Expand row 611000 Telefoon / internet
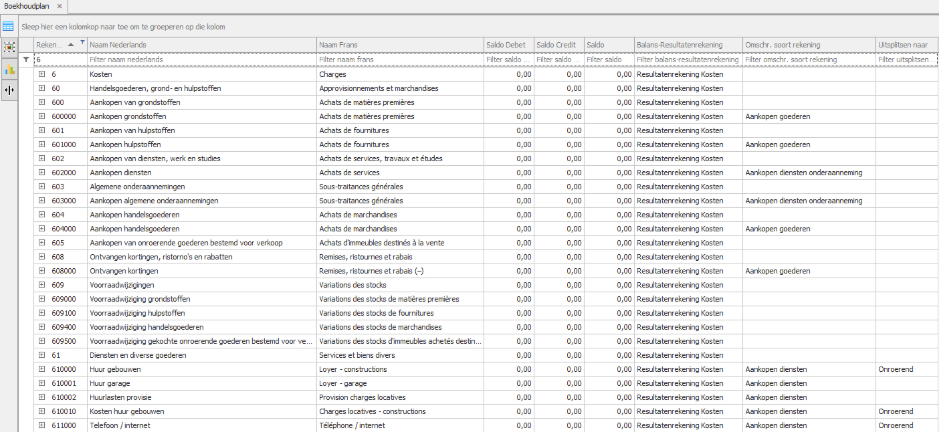 (42, 425)
